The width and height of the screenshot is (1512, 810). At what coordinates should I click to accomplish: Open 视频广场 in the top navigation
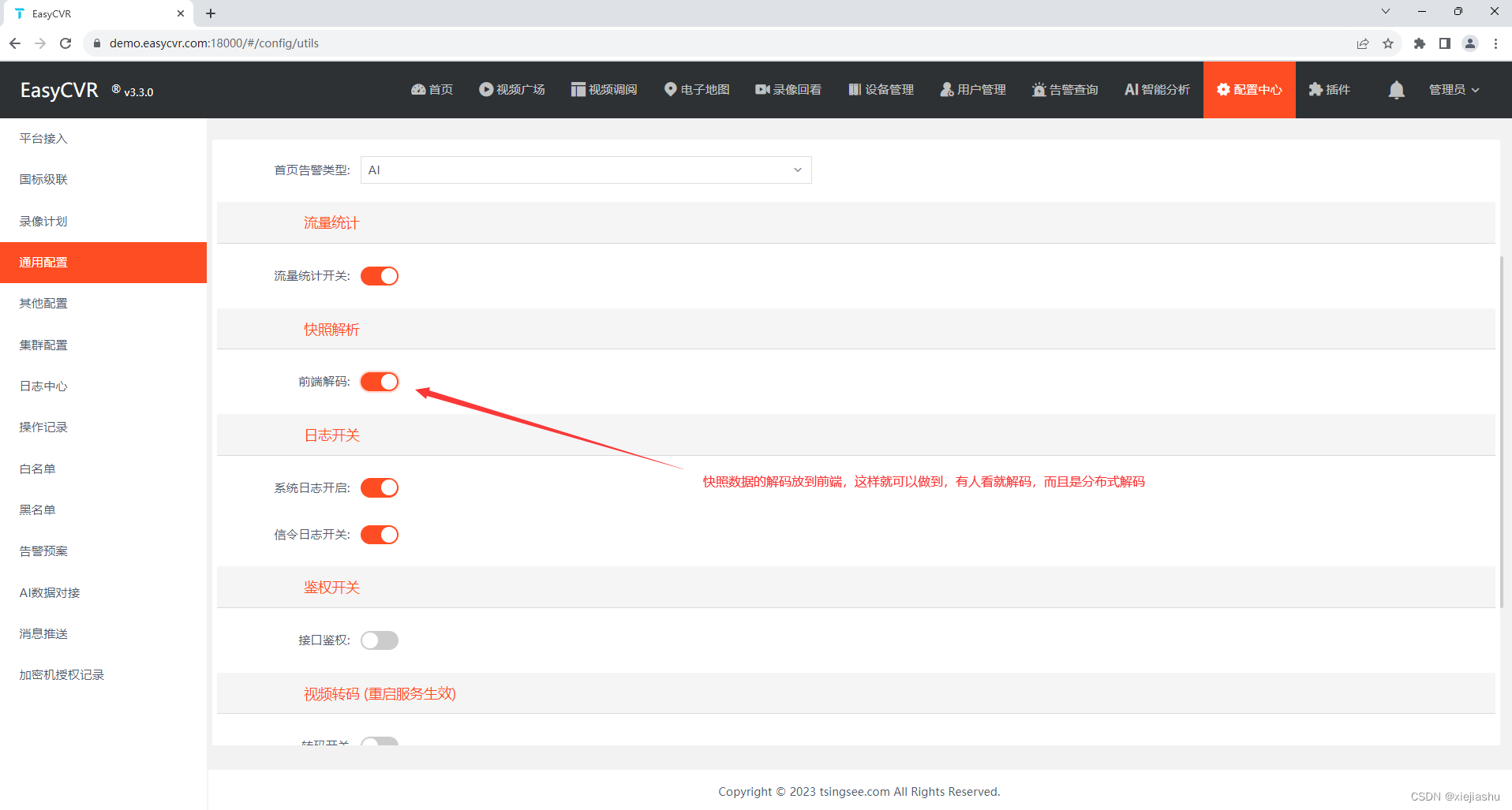click(x=512, y=90)
